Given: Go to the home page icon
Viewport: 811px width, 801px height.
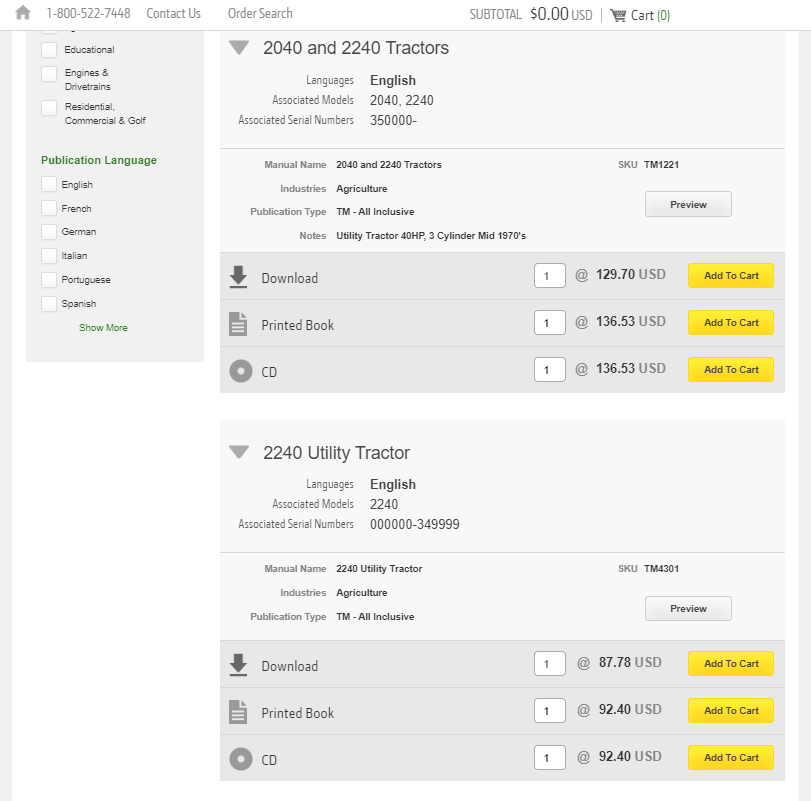Looking at the screenshot, I should click(23, 12).
